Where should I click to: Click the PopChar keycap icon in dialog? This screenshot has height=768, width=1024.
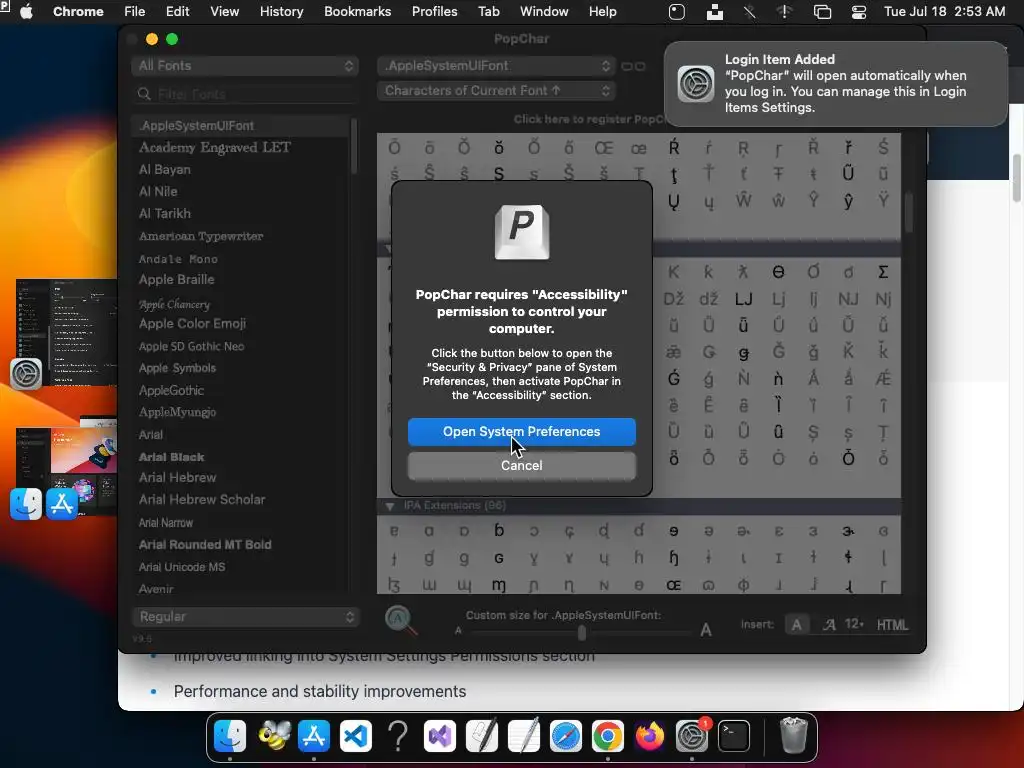tap(522, 232)
